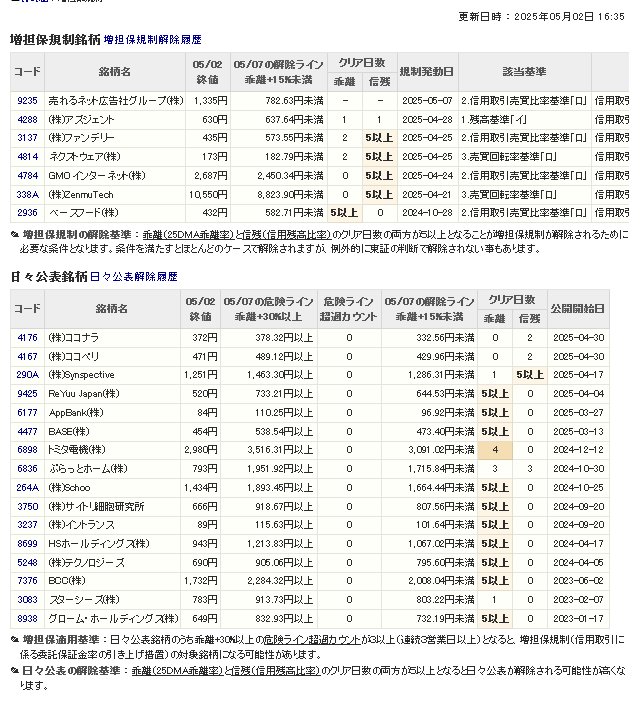634x706 pixels.
Task: Click 乖離(25DMA乖離率) link in 増担保規制の解除基準 note
Action: click(x=188, y=235)
